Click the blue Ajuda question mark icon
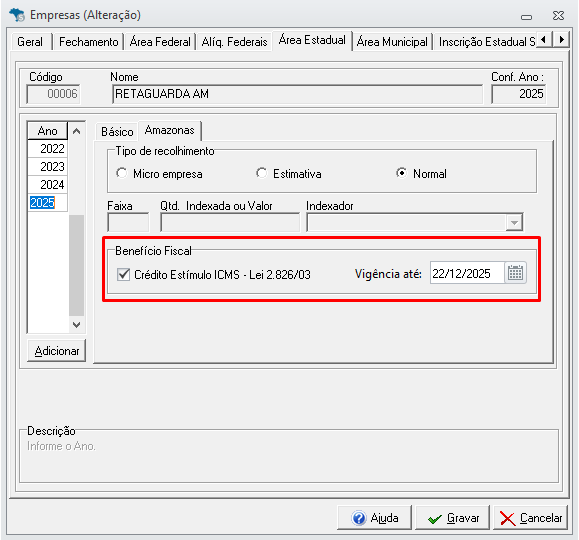 (x=359, y=518)
